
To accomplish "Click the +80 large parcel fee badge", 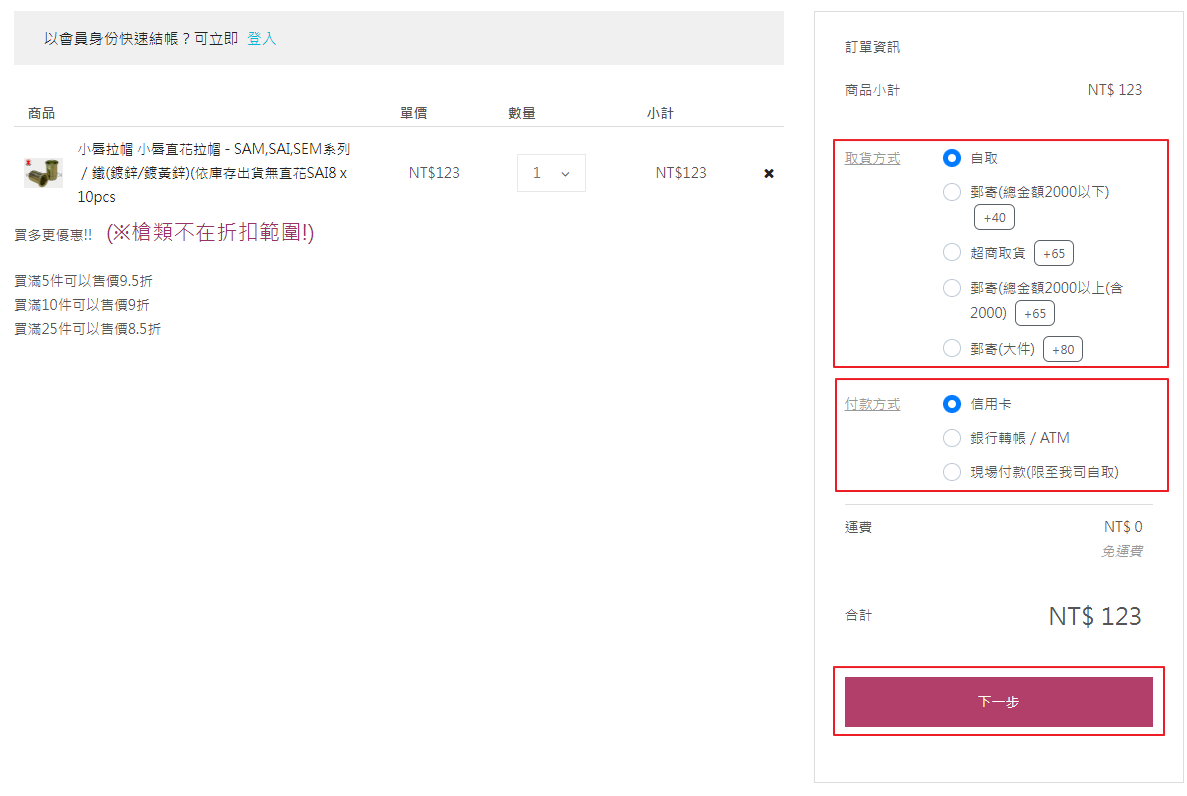I will (x=1063, y=349).
